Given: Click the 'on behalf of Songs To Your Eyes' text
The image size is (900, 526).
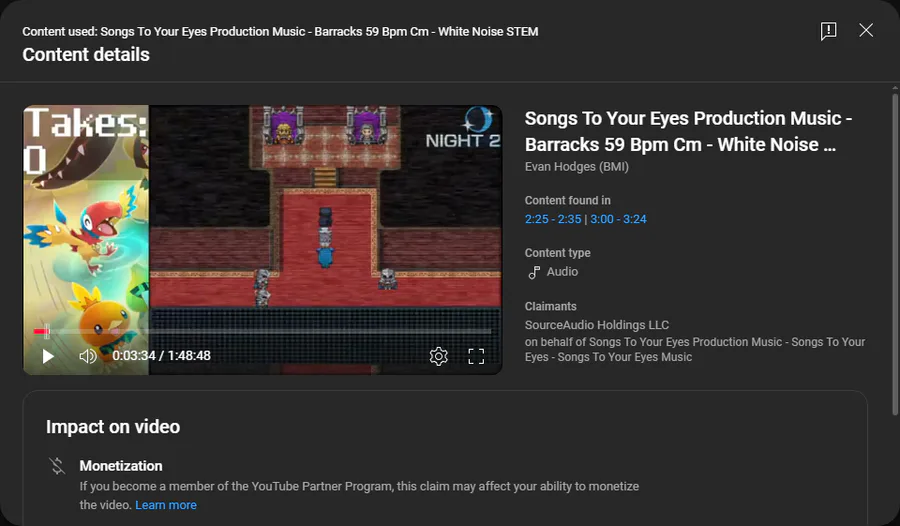Looking at the screenshot, I should 695,350.
